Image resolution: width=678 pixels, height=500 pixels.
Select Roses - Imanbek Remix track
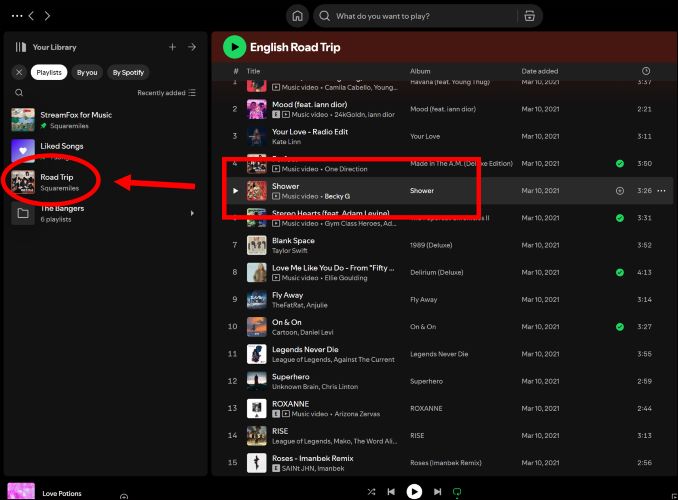pos(313,458)
